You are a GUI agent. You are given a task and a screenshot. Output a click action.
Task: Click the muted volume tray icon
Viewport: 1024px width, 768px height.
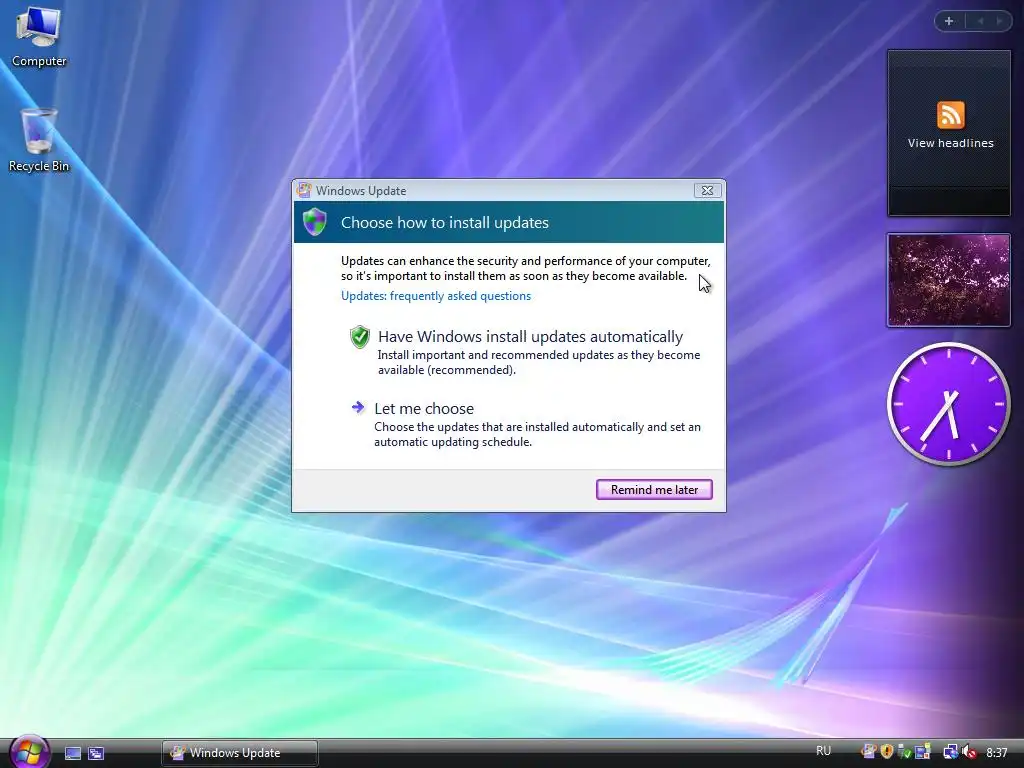[x=969, y=752]
